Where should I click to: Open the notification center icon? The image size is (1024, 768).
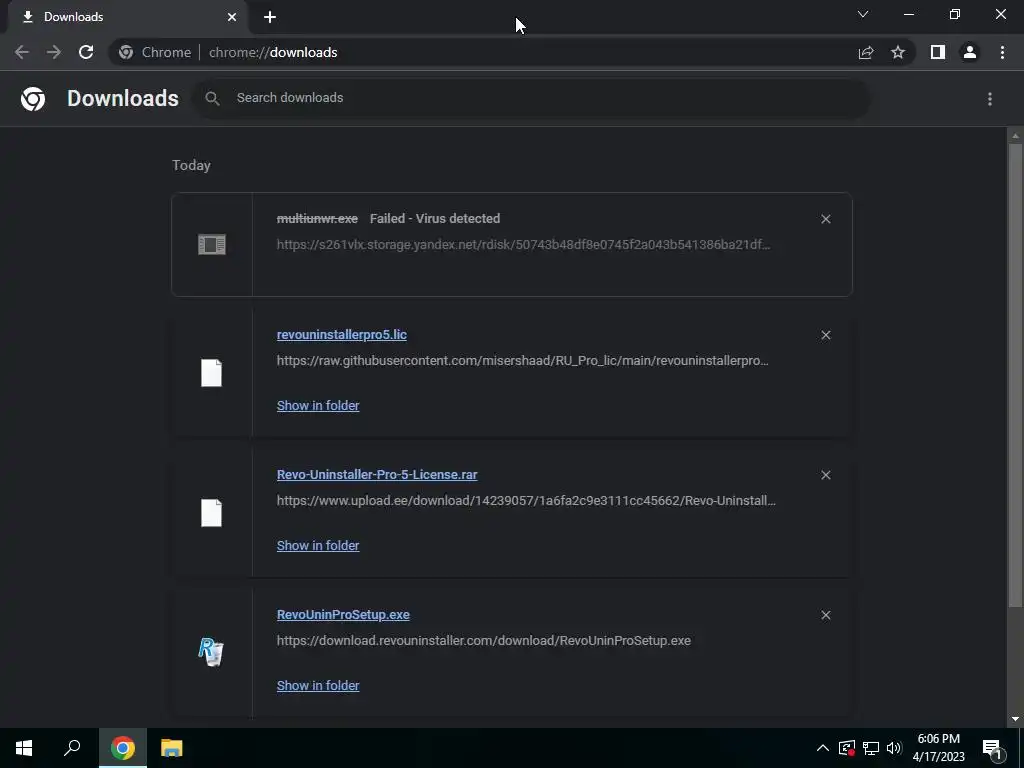[991, 749]
